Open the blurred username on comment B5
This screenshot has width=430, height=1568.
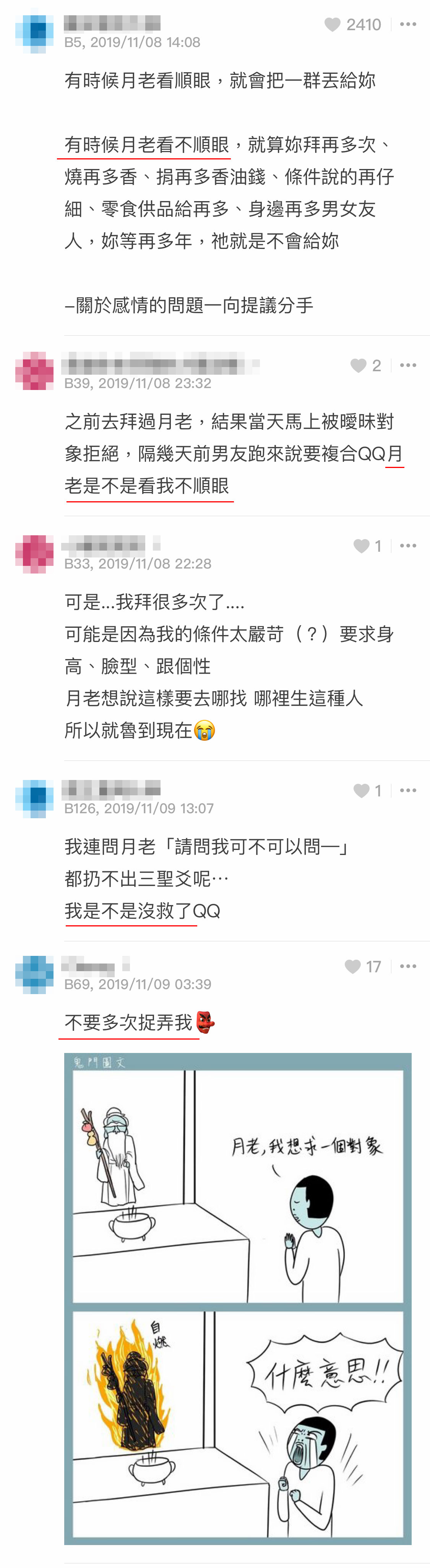pyautogui.click(x=112, y=23)
